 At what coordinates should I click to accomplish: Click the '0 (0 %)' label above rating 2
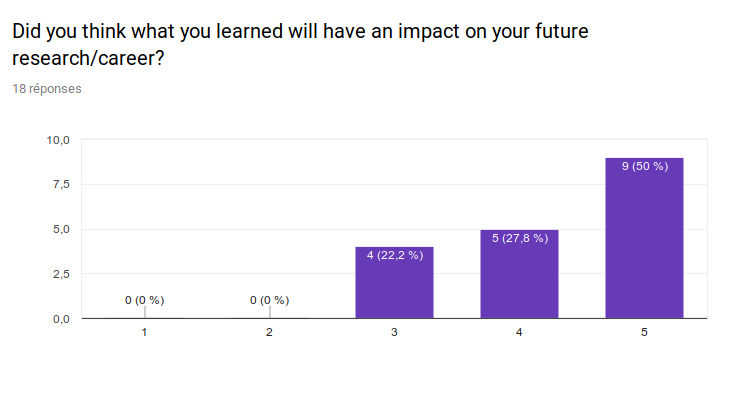point(269,300)
